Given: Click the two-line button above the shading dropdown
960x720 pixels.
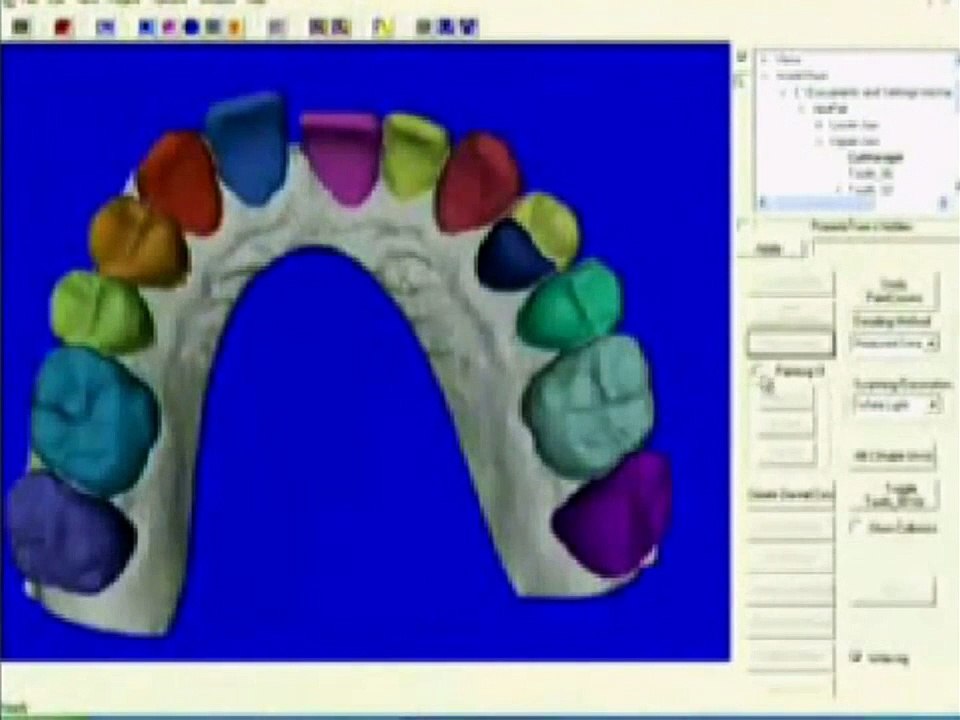Looking at the screenshot, I should point(894,290).
